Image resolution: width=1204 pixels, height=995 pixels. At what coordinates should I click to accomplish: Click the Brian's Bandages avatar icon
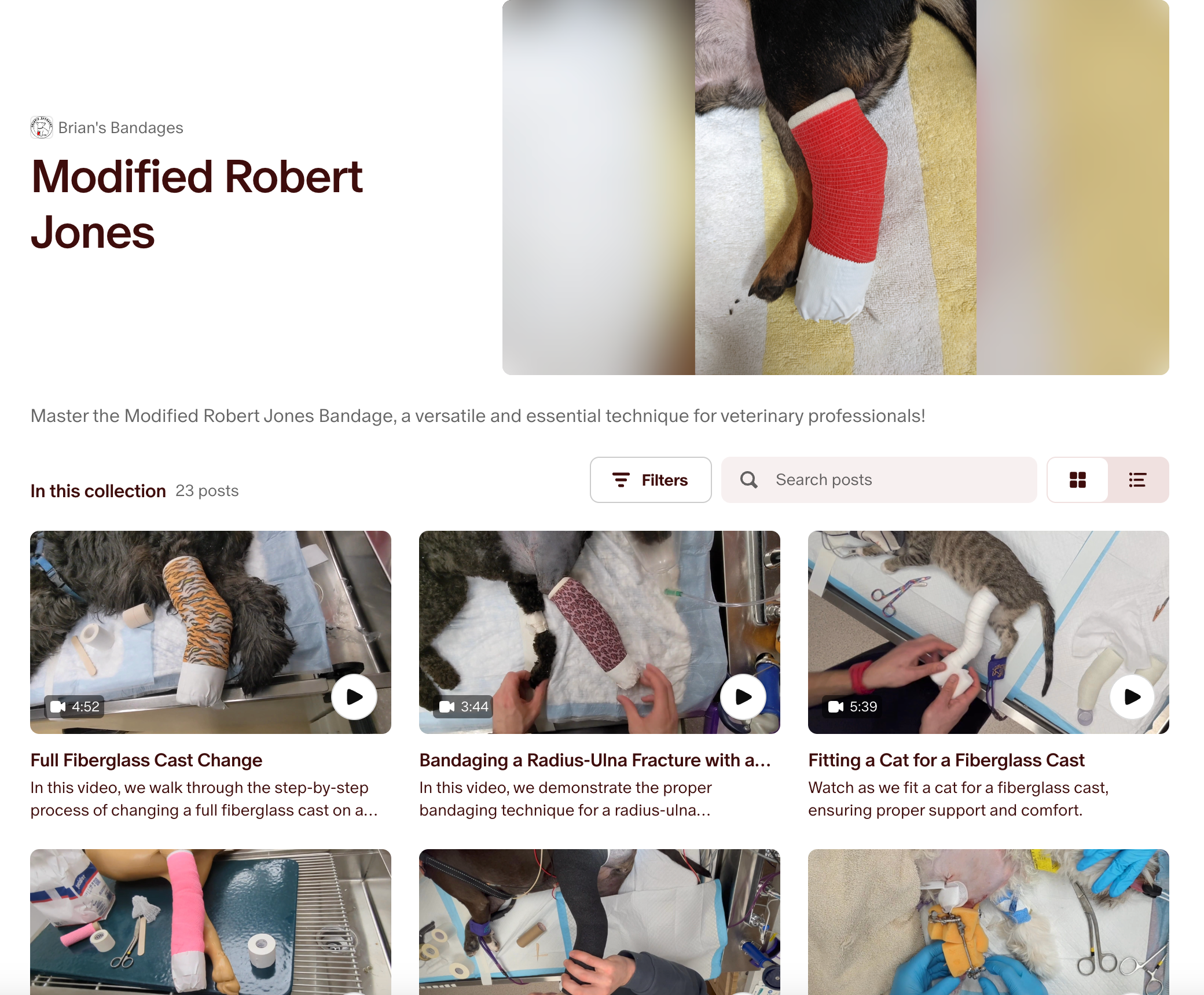point(42,127)
